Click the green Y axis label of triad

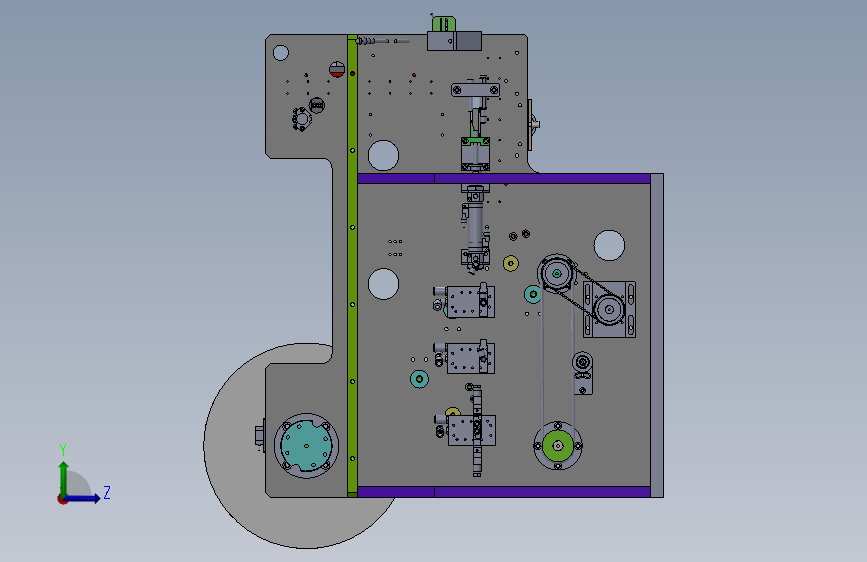(63, 449)
